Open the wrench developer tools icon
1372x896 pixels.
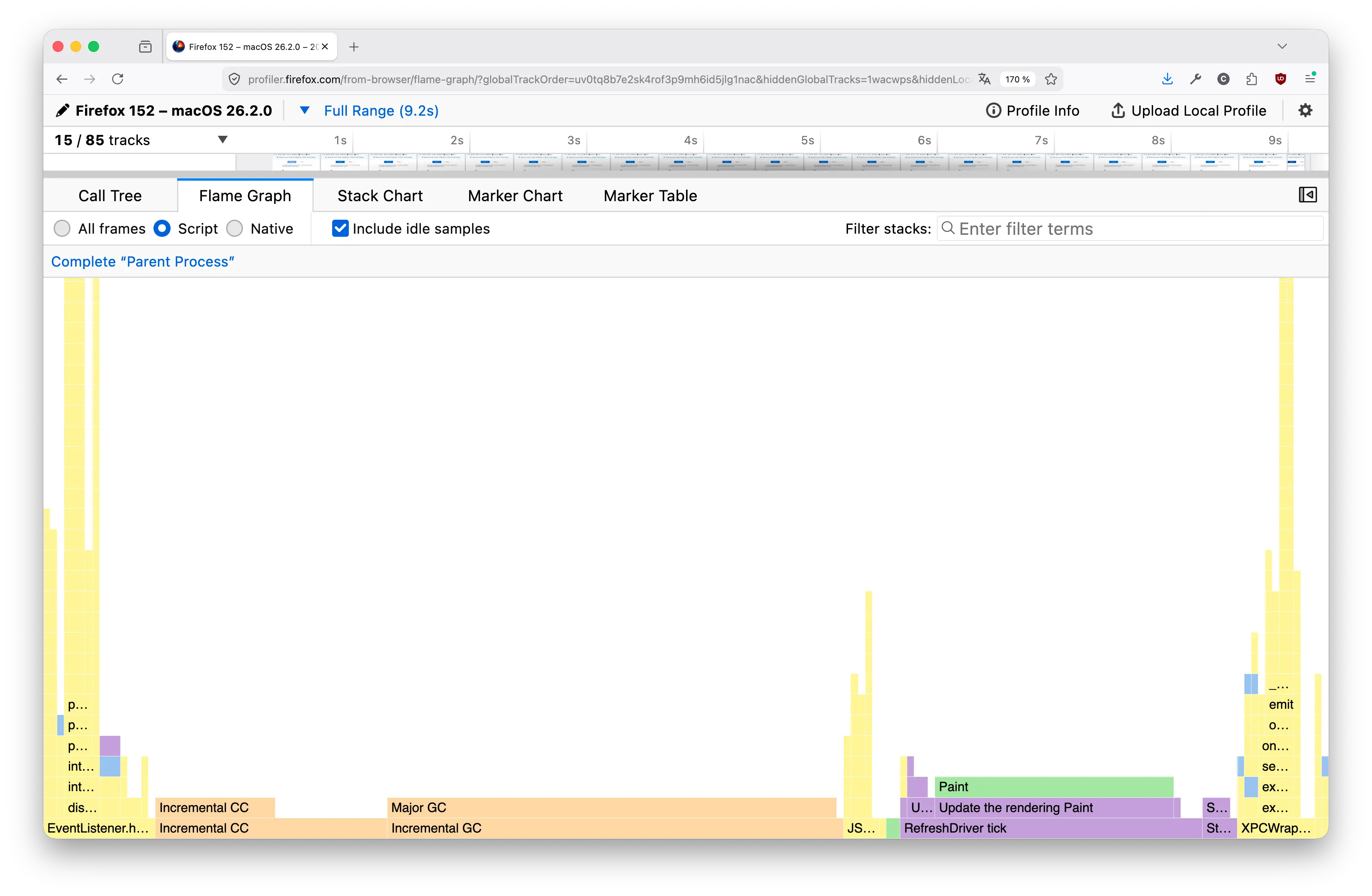1196,79
